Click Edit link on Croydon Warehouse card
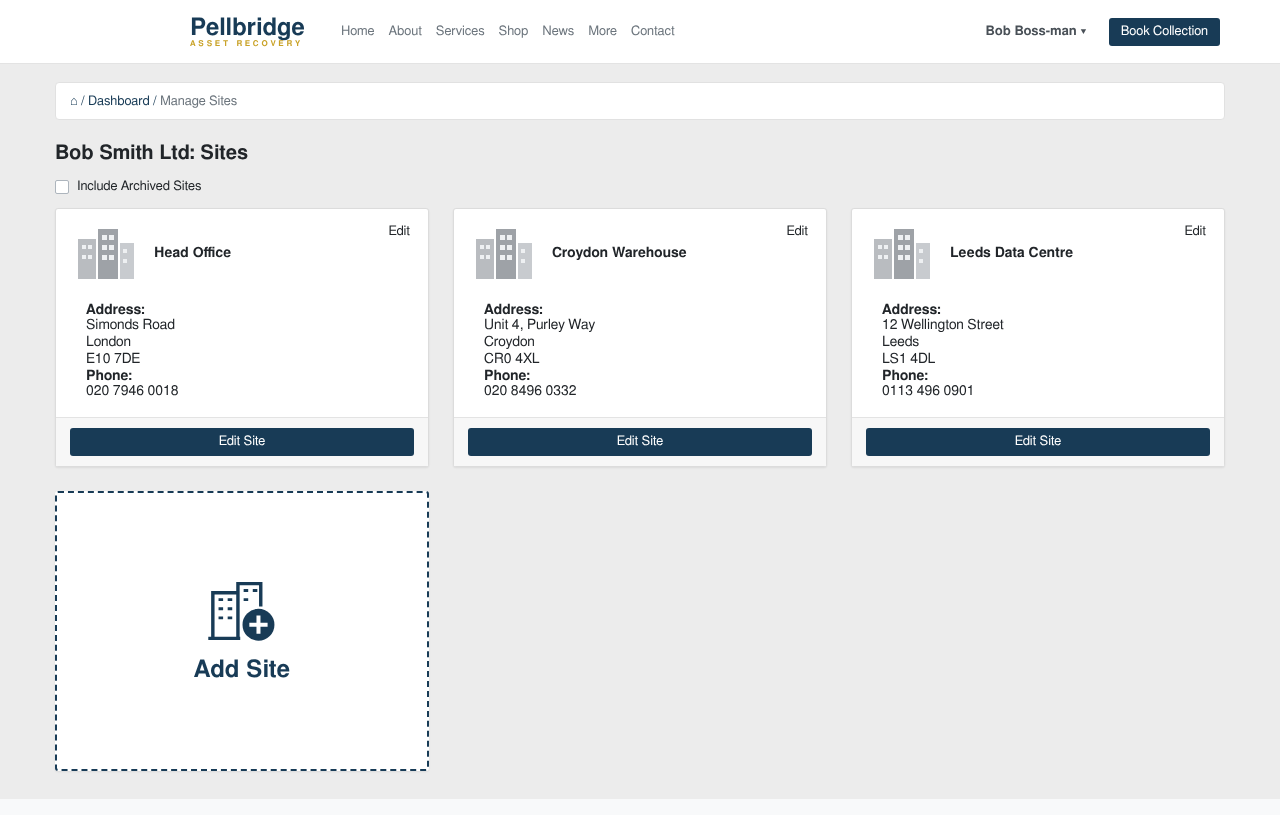This screenshot has height=815, width=1280. (x=797, y=231)
